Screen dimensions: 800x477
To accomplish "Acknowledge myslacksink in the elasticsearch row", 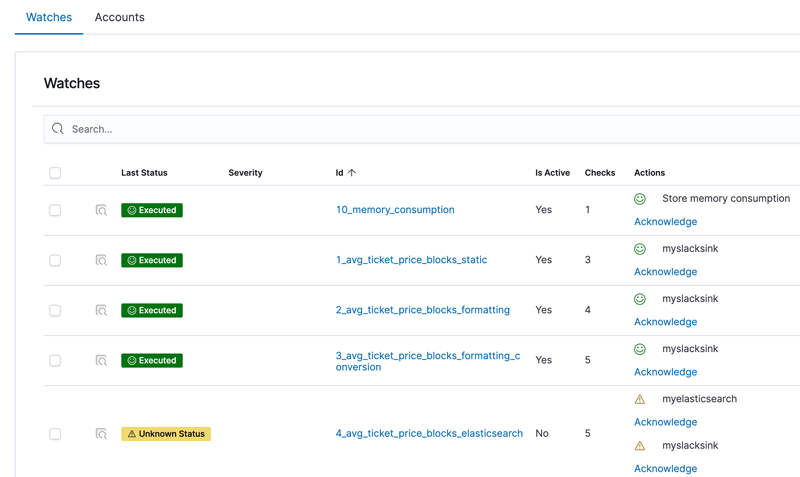I will click(665, 468).
